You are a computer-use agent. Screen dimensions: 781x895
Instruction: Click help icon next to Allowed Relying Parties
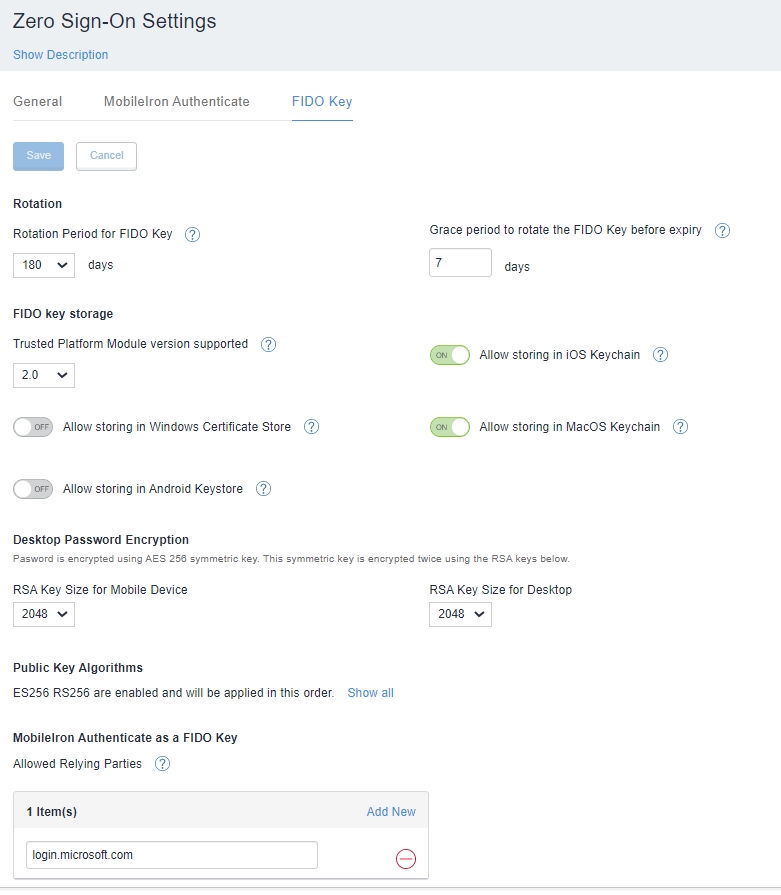point(162,764)
